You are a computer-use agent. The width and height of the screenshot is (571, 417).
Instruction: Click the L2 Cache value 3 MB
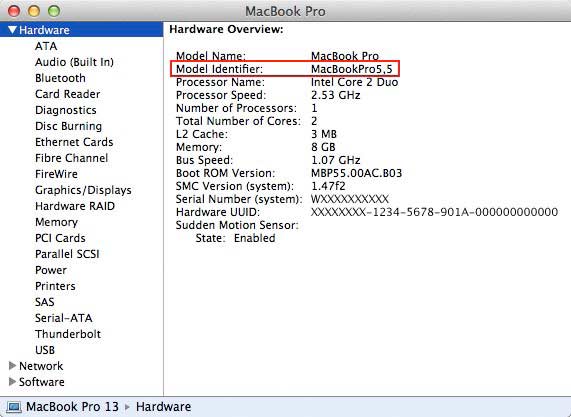[x=324, y=134]
